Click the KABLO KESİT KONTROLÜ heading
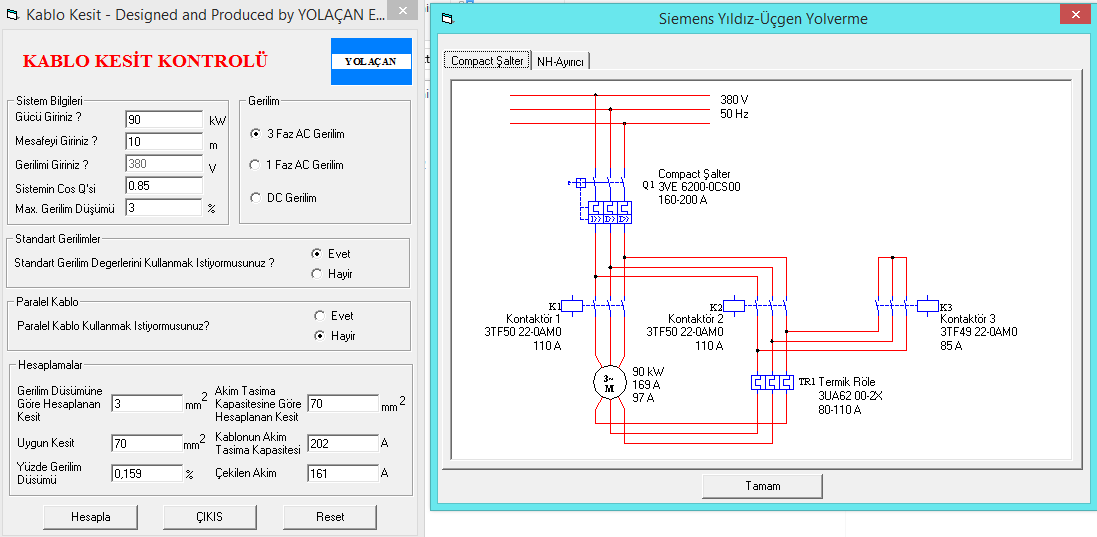The height and width of the screenshot is (537, 1097). click(x=145, y=62)
